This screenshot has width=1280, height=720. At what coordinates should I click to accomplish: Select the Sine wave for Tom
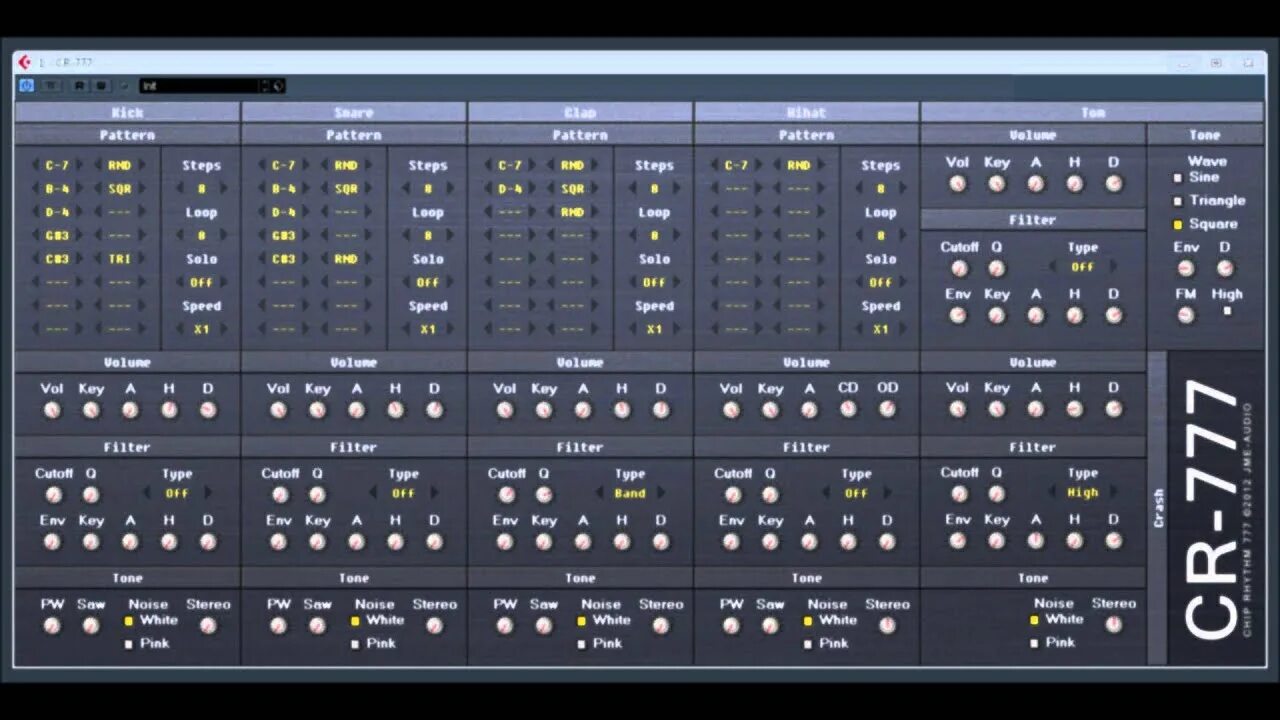(x=1178, y=178)
